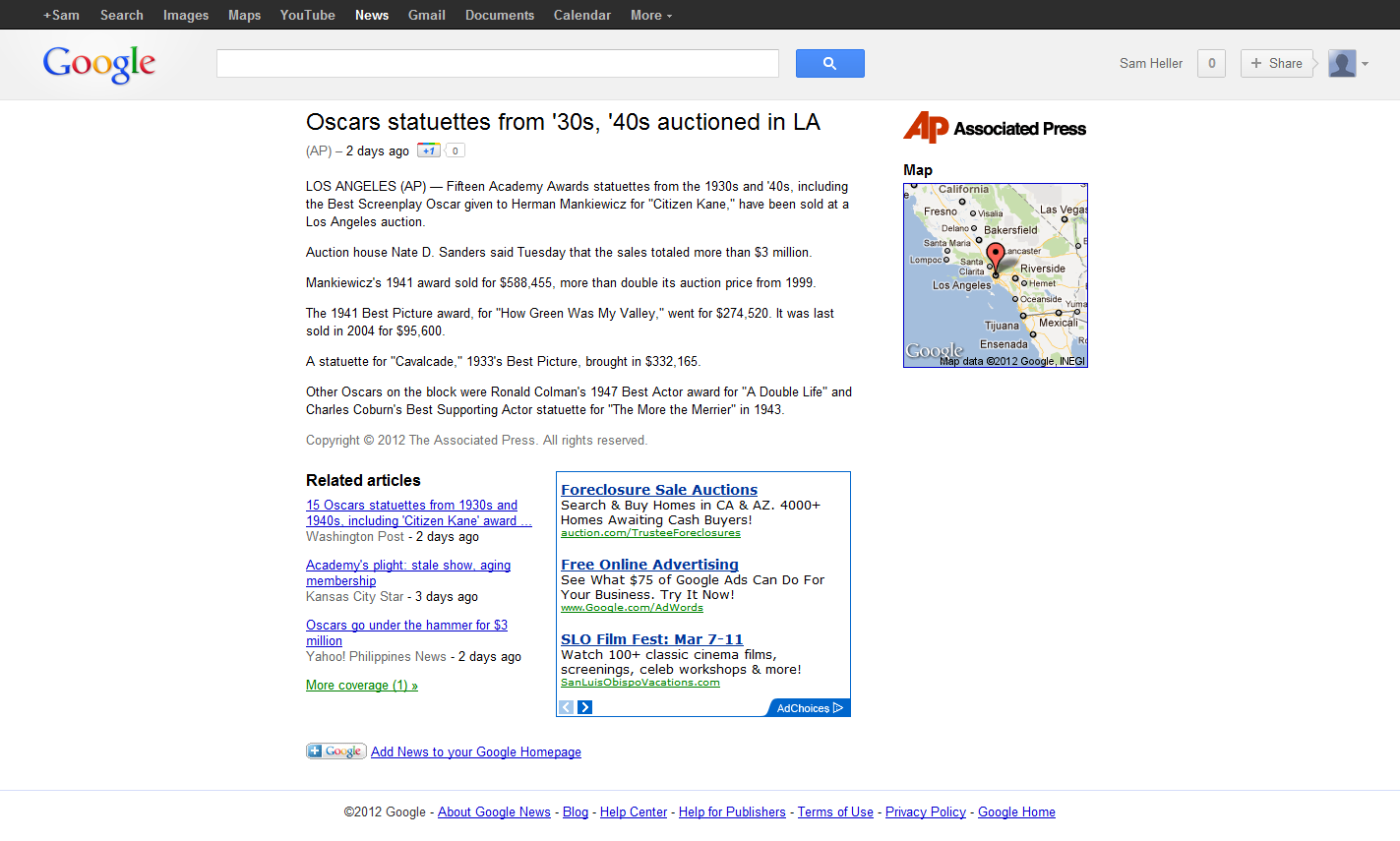Image resolution: width=1400 pixels, height=841 pixels.
Task: Click the blue search magnifier button
Action: tap(829, 63)
